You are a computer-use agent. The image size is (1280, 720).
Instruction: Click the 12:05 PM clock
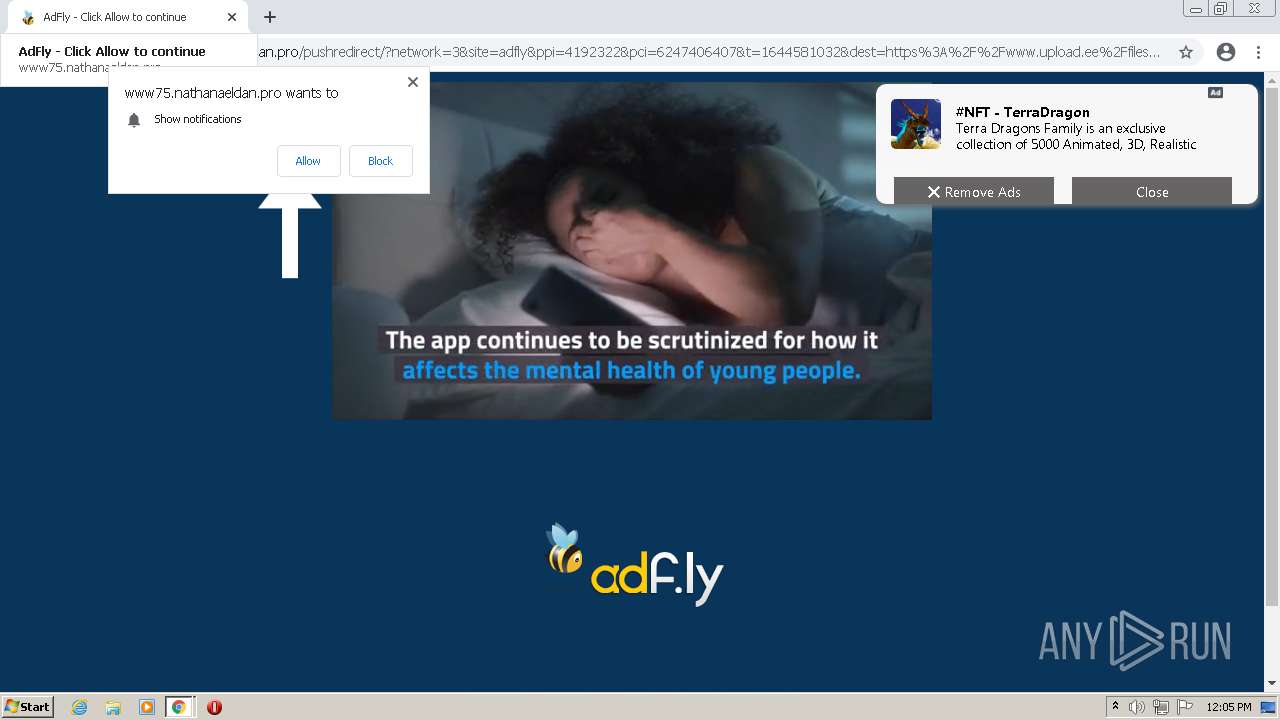tap(1229, 707)
